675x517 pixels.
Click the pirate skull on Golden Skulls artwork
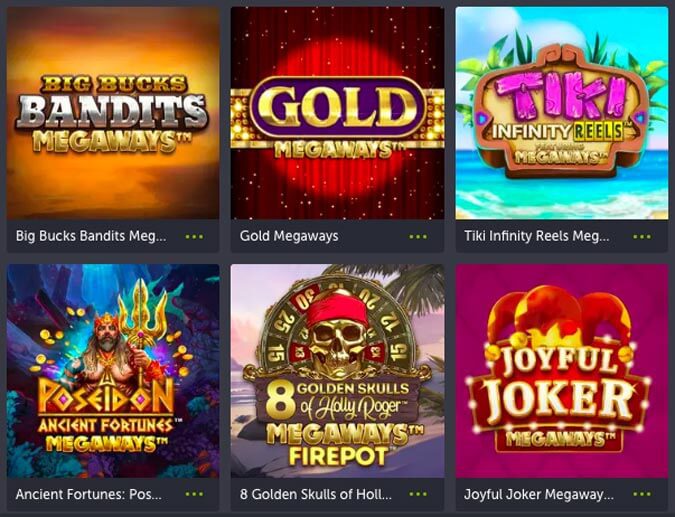point(338,337)
